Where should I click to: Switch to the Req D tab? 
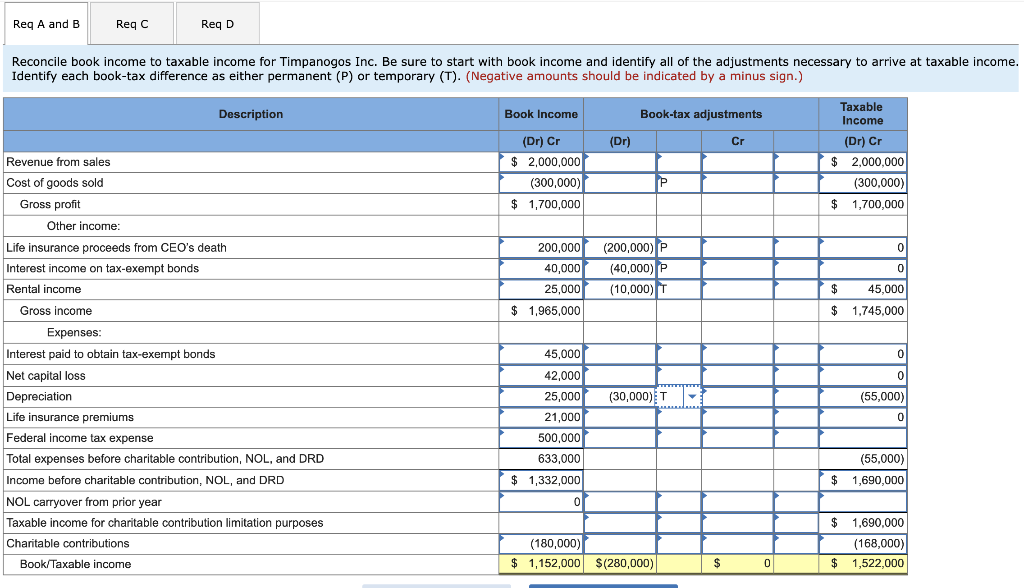coord(217,22)
